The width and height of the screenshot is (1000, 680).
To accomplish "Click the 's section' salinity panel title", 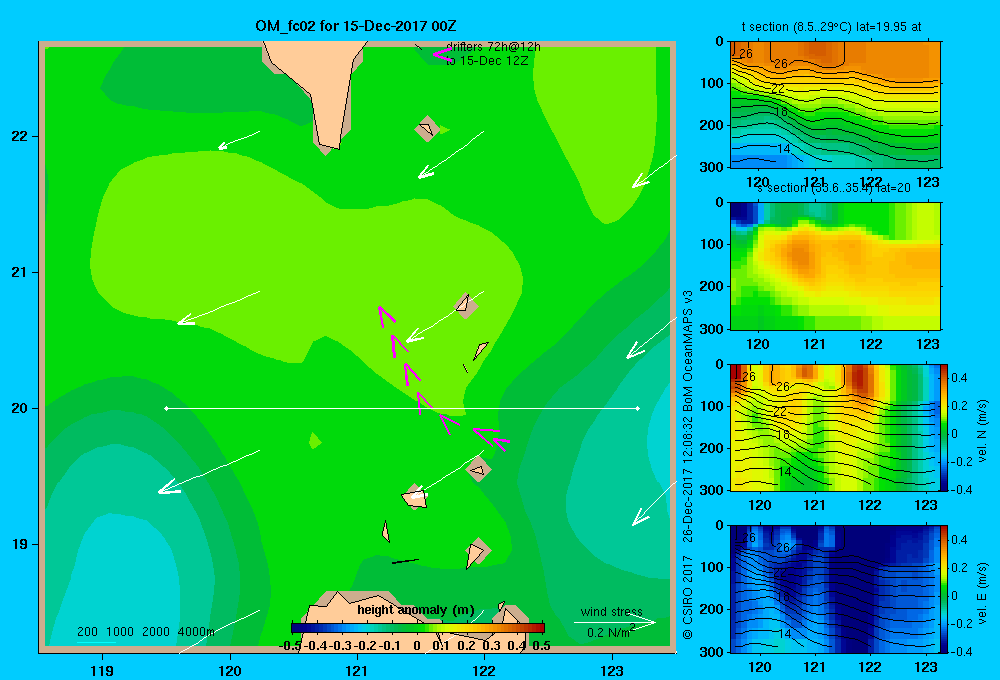I will coord(833,188).
